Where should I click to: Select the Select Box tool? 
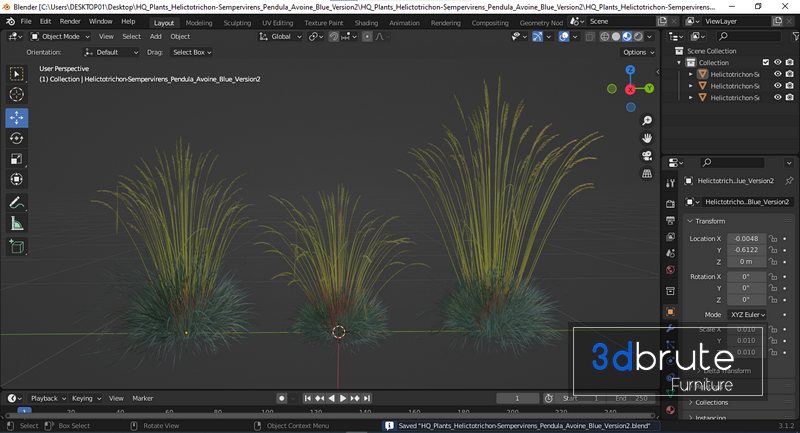[17, 74]
